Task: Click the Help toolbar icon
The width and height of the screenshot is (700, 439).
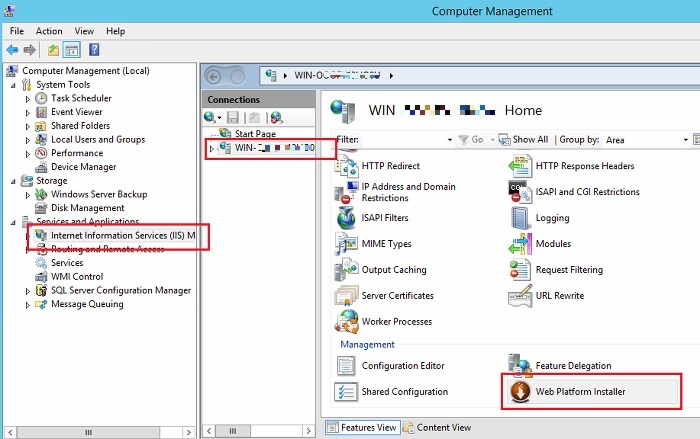Action: pyautogui.click(x=94, y=50)
